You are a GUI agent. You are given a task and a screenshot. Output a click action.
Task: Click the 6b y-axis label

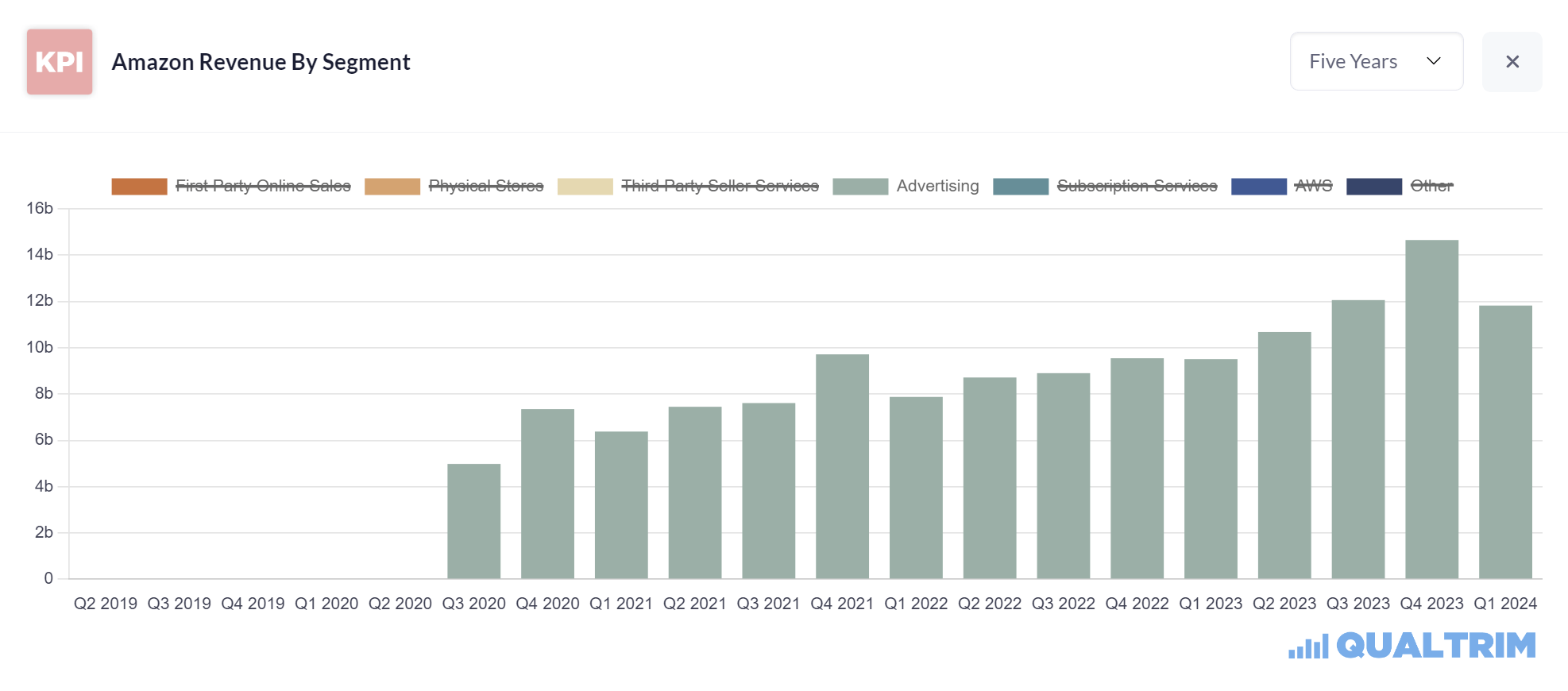pyautogui.click(x=44, y=439)
